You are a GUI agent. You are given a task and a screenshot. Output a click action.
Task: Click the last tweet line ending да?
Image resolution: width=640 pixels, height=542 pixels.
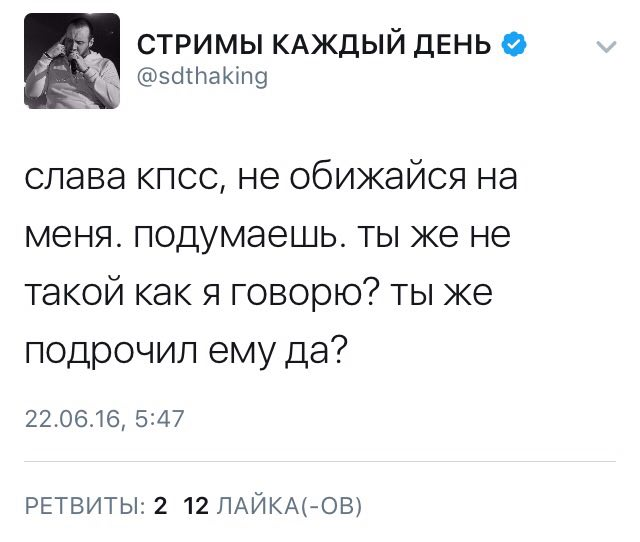(x=186, y=351)
